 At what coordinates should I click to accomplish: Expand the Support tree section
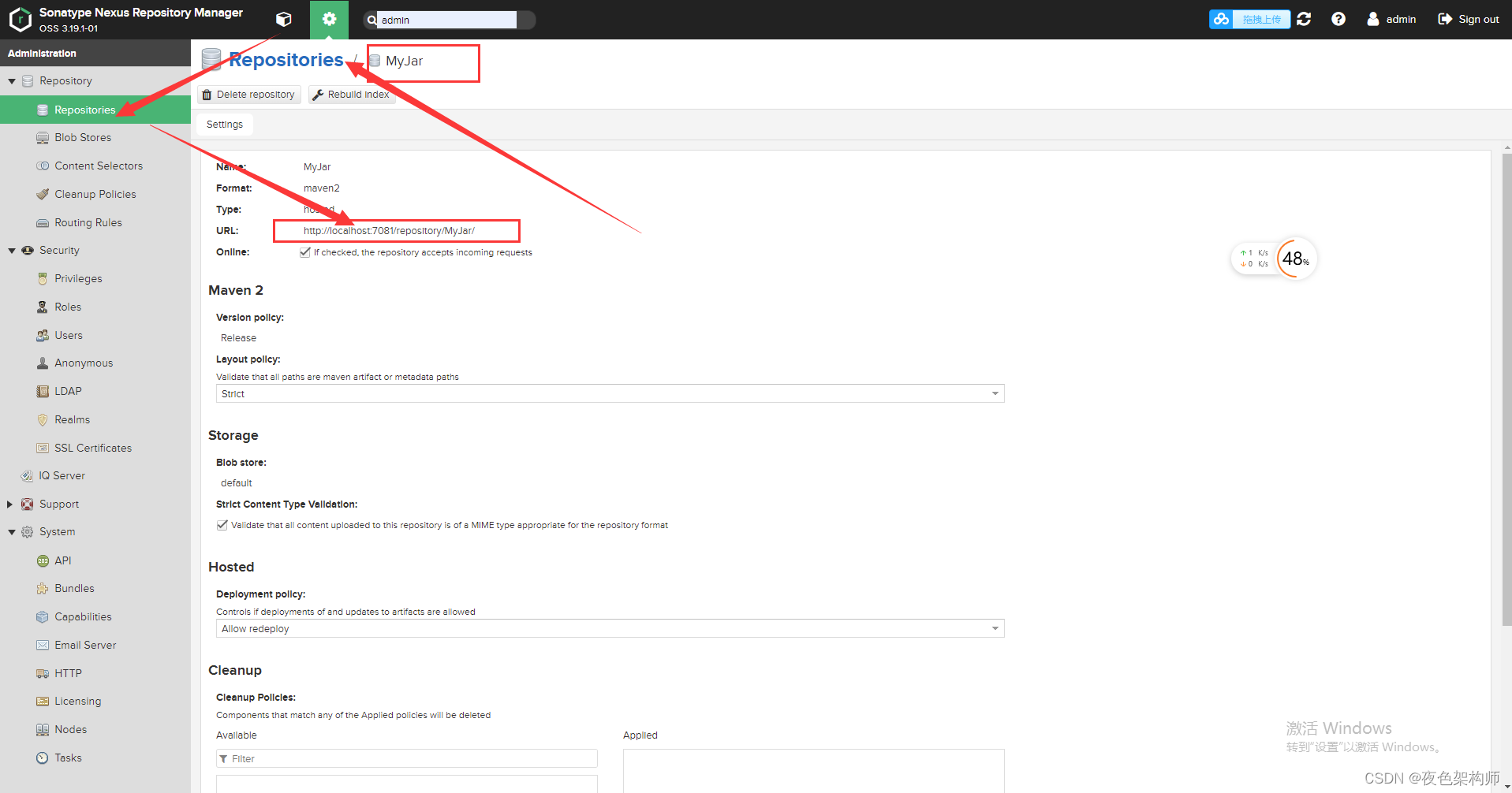[10, 504]
